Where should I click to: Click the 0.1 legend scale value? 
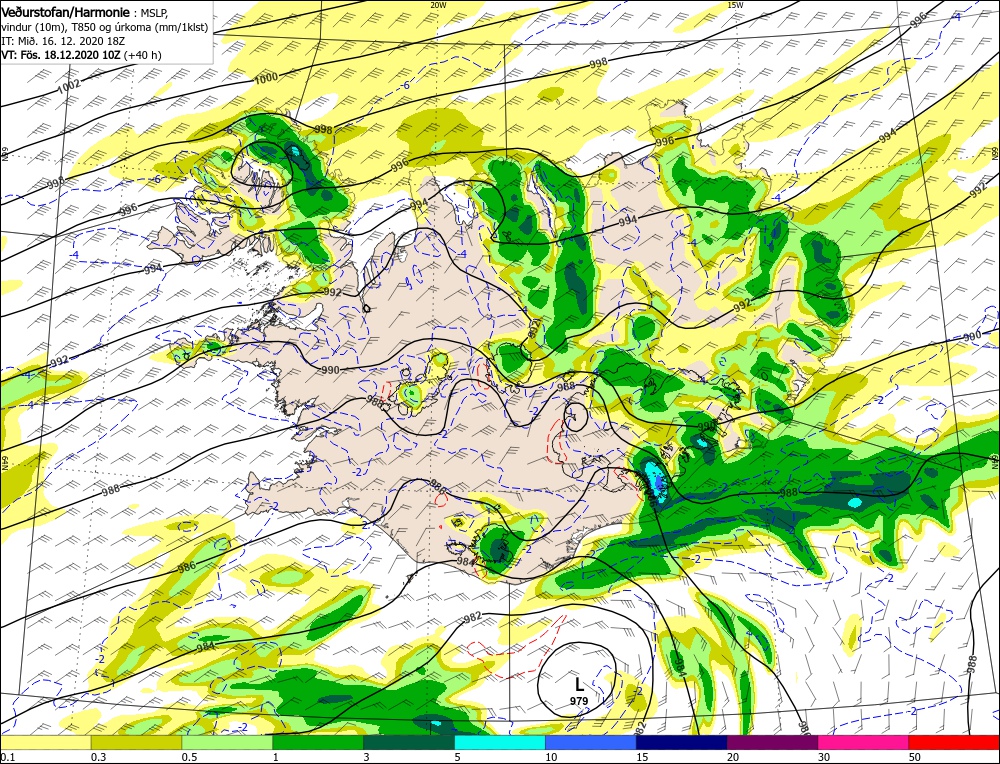click(x=6, y=757)
